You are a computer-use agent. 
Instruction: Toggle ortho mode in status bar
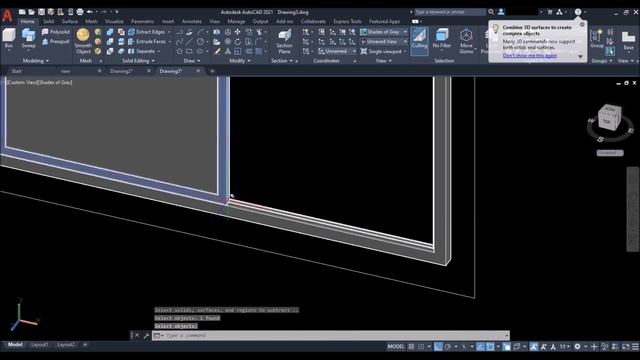coord(438,347)
